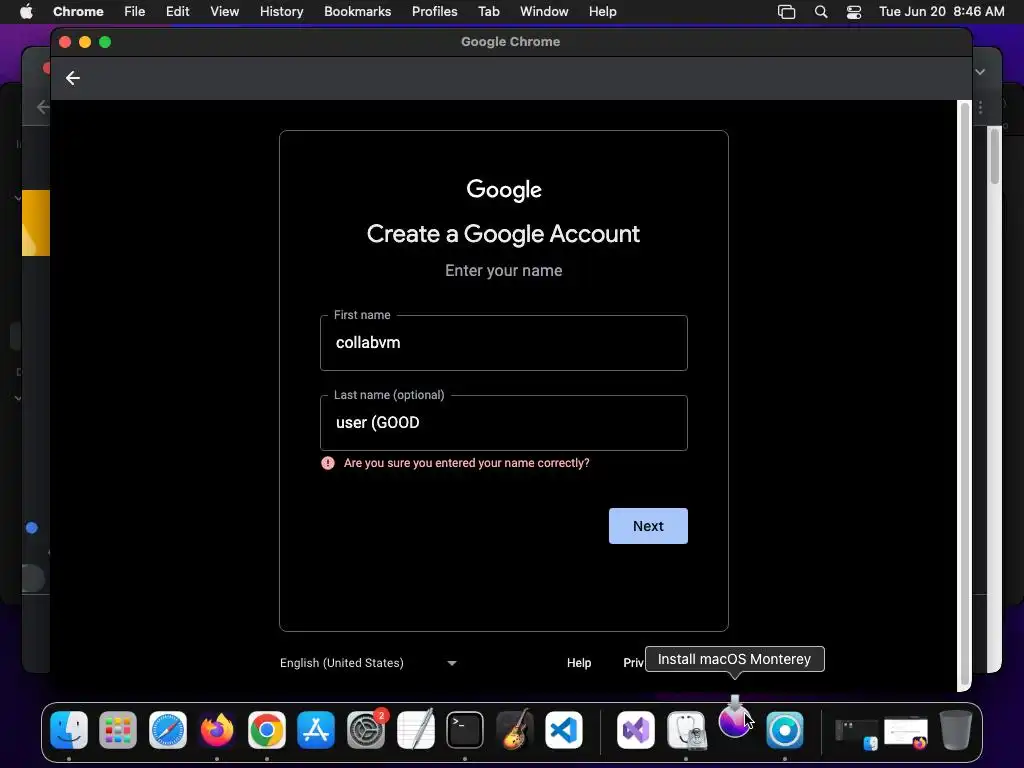Open Terminal from the dock
The image size is (1024, 768).
(x=465, y=729)
